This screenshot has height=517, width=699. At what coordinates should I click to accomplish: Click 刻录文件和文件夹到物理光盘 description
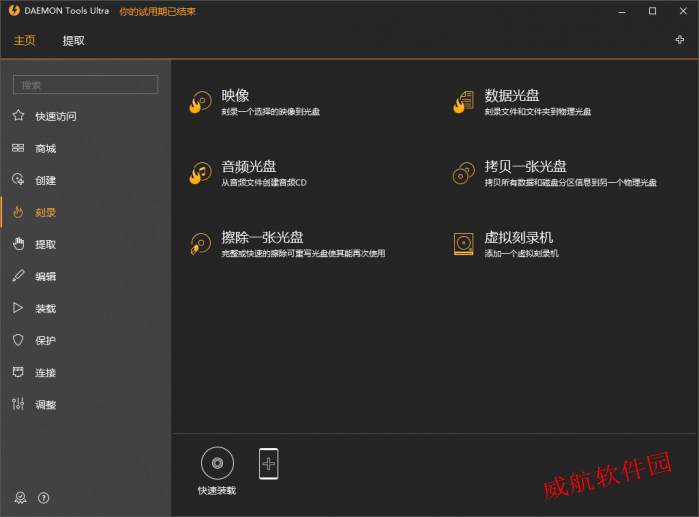pyautogui.click(x=538, y=111)
